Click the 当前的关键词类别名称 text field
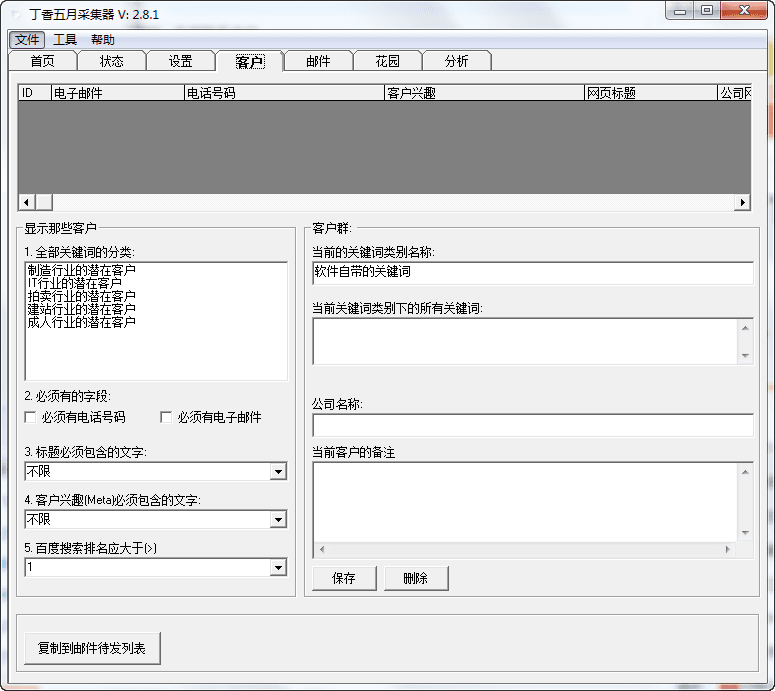This screenshot has width=775, height=691. 532,273
